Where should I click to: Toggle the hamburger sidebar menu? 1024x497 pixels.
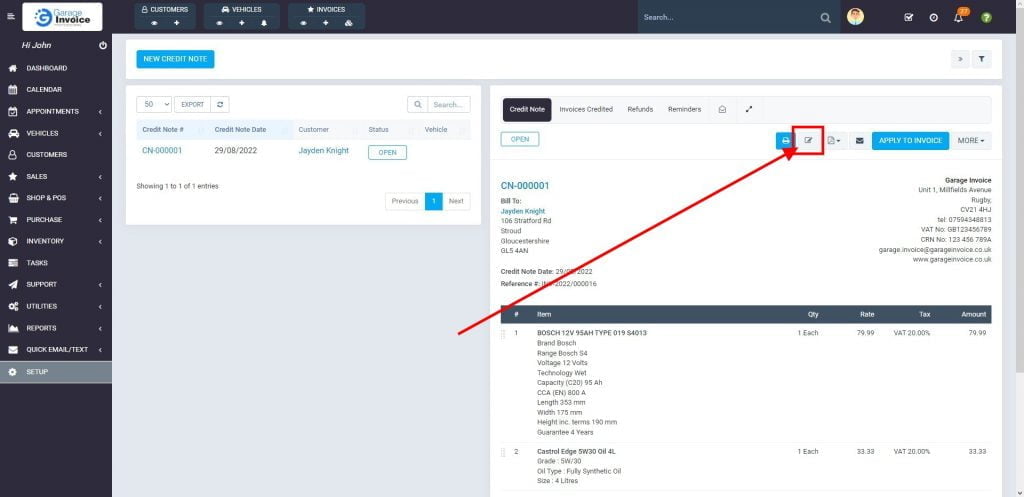11,17
